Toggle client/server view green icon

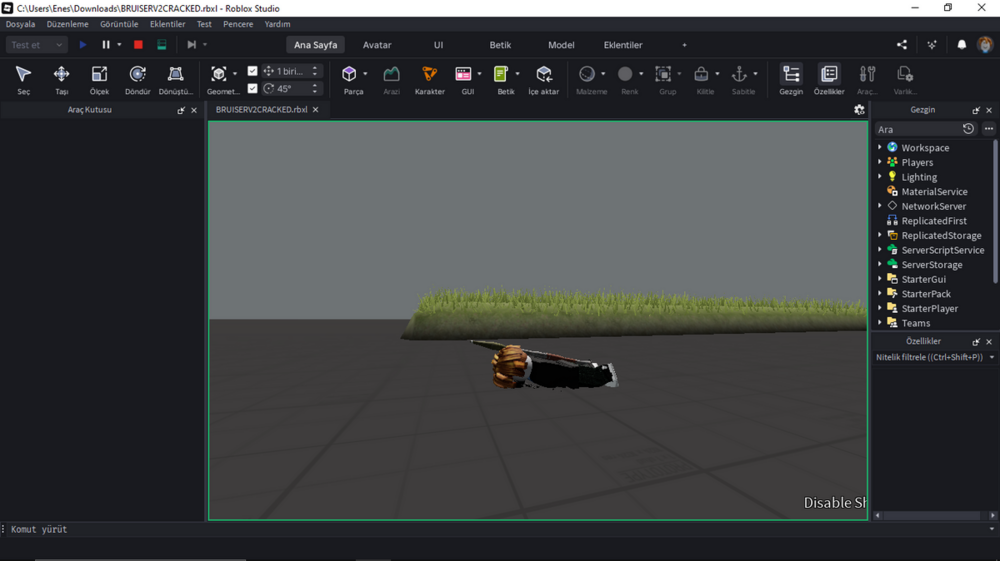pos(162,45)
